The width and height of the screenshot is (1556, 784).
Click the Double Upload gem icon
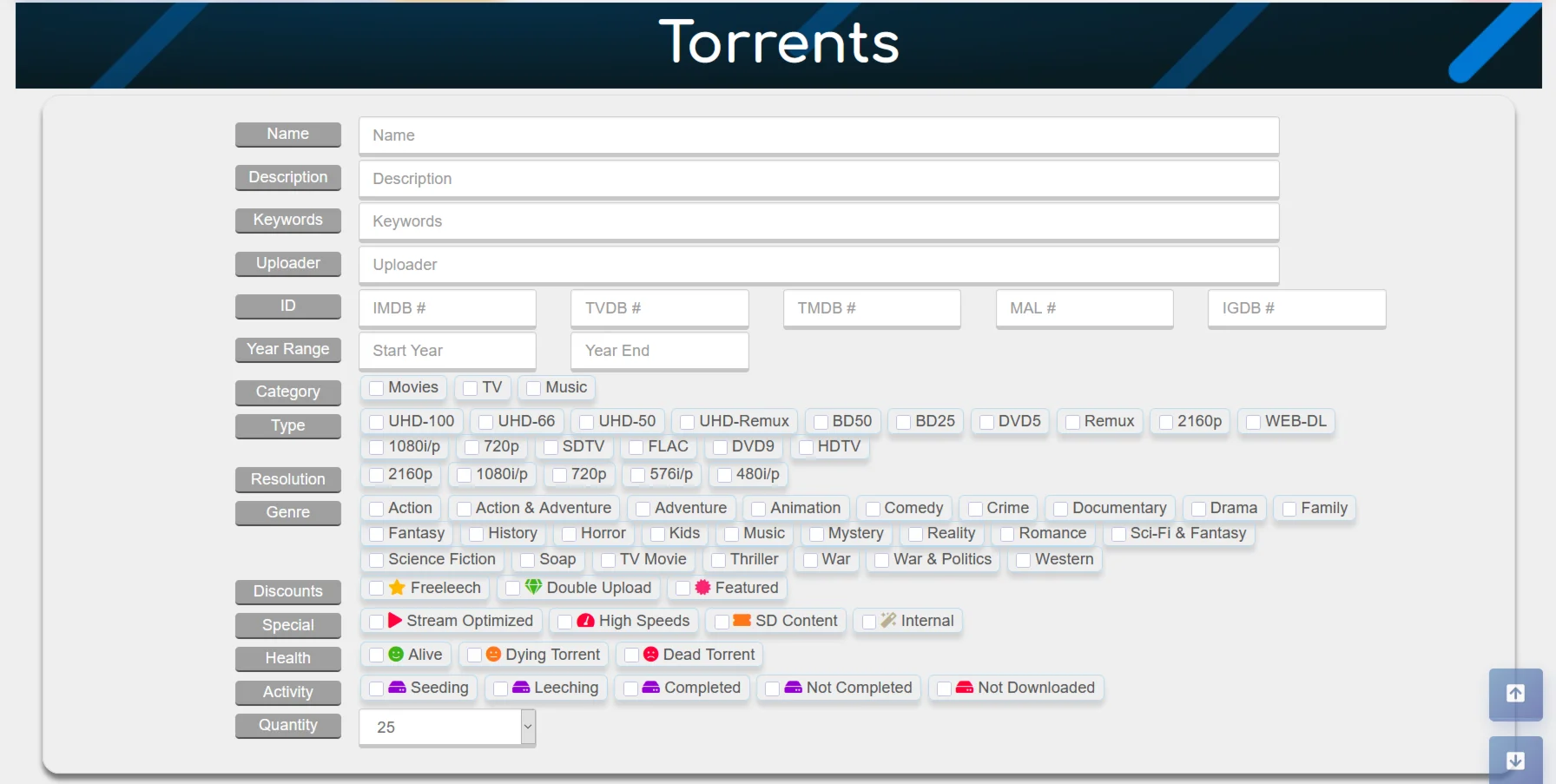point(533,588)
